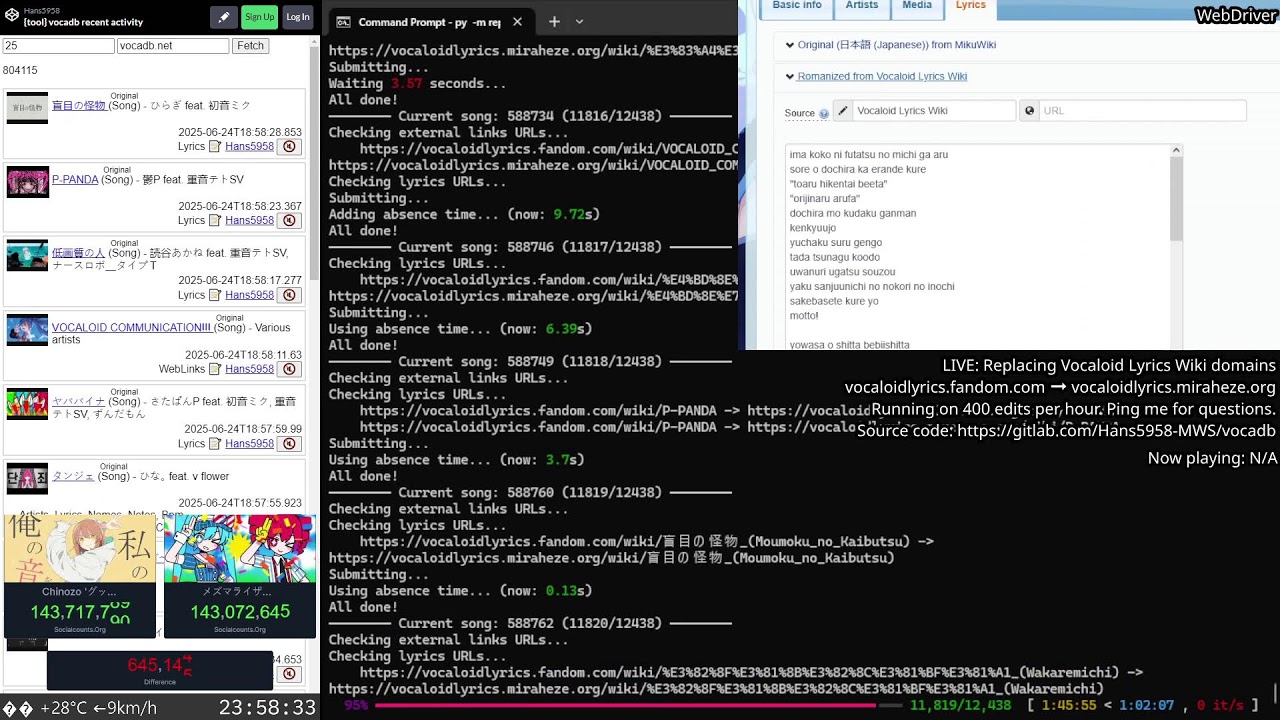This screenshot has width=1280, height=720.
Task: Click the Sign Up button
Action: tap(259, 17)
